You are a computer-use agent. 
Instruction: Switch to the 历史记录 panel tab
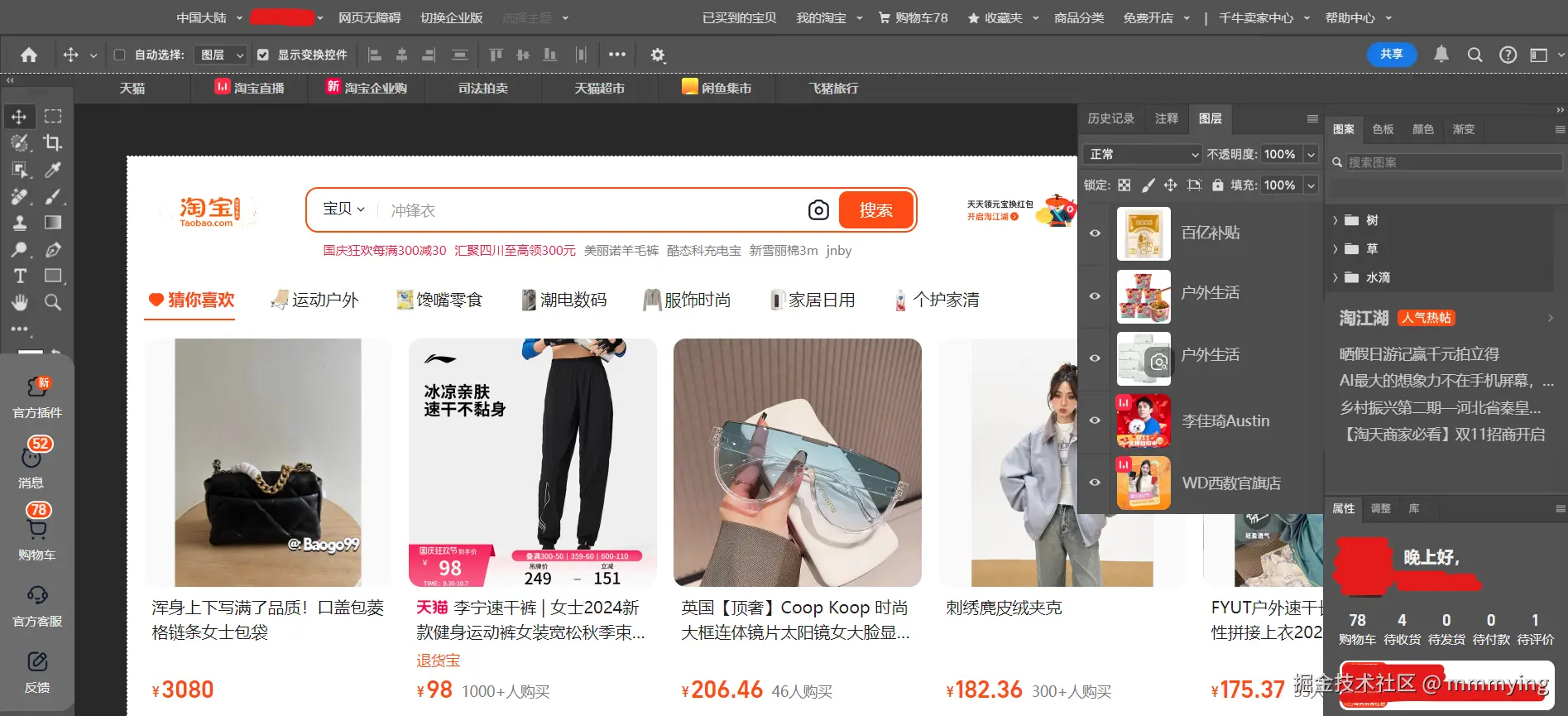point(1110,118)
